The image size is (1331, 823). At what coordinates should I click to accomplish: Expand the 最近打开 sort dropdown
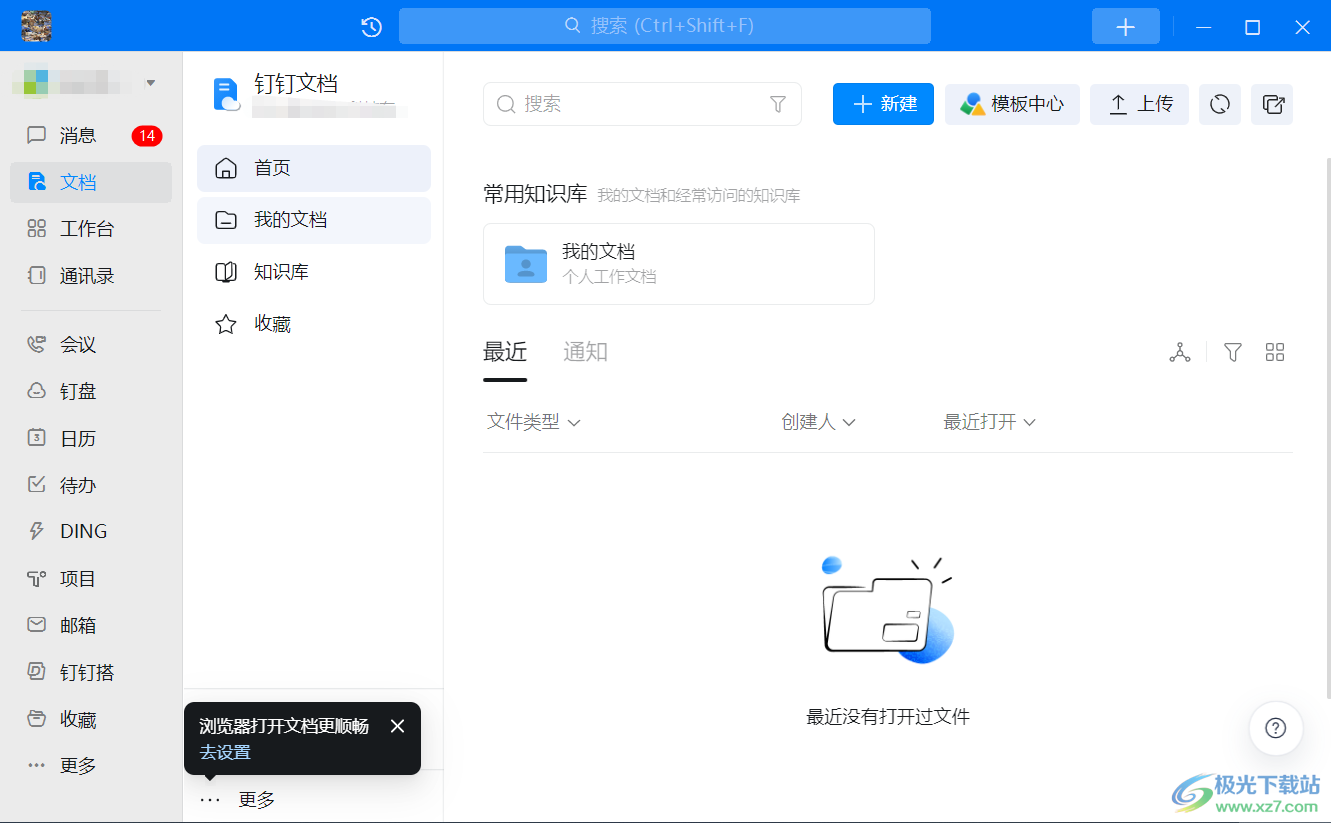point(989,422)
